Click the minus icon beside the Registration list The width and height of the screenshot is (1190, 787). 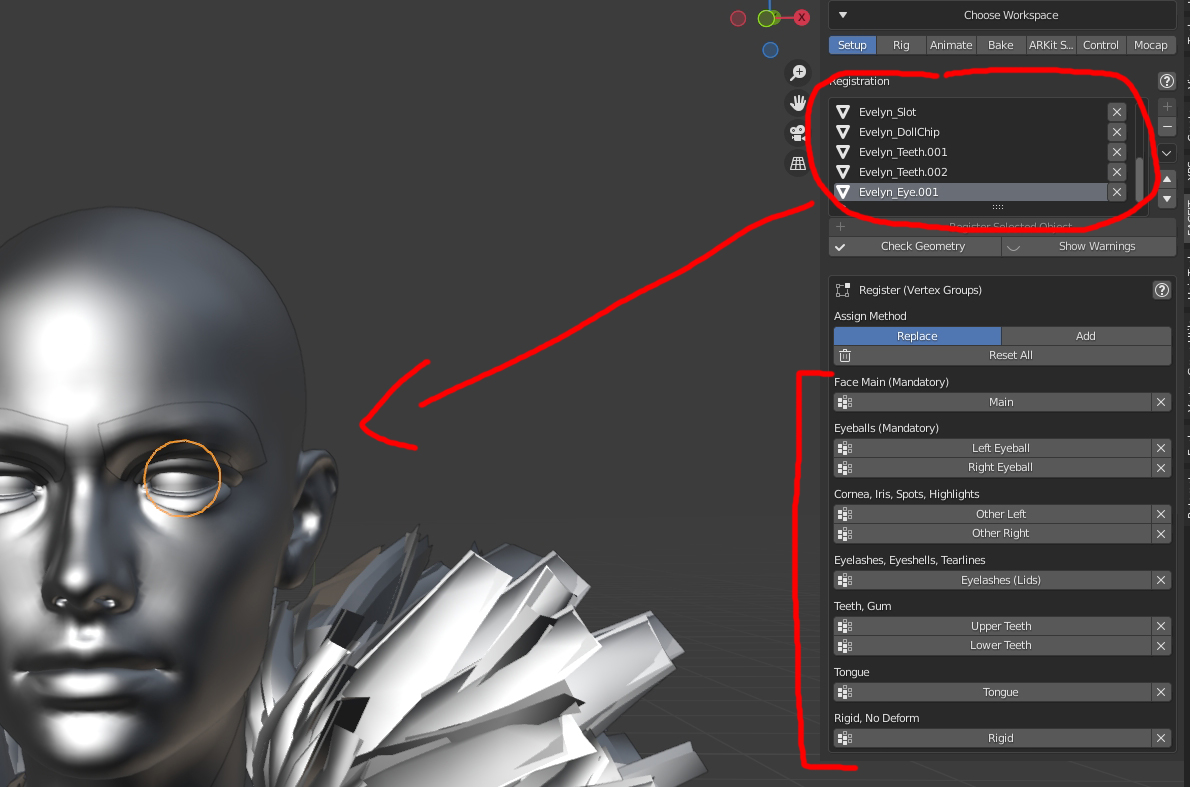1166,127
